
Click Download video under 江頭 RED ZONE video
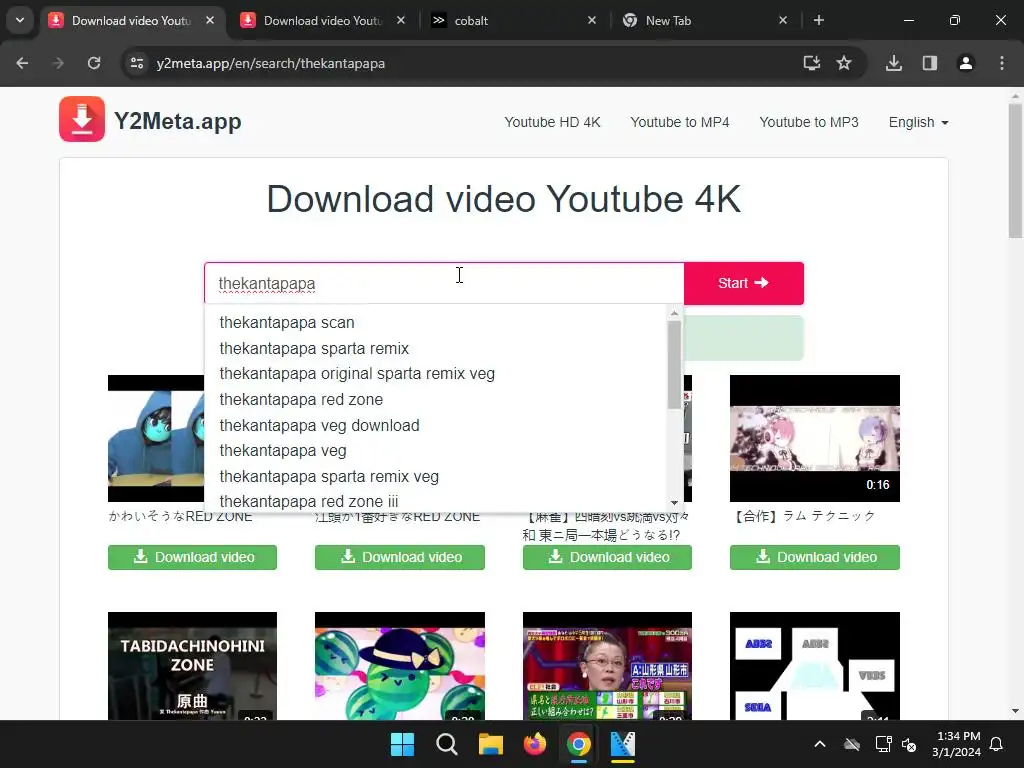(400, 557)
